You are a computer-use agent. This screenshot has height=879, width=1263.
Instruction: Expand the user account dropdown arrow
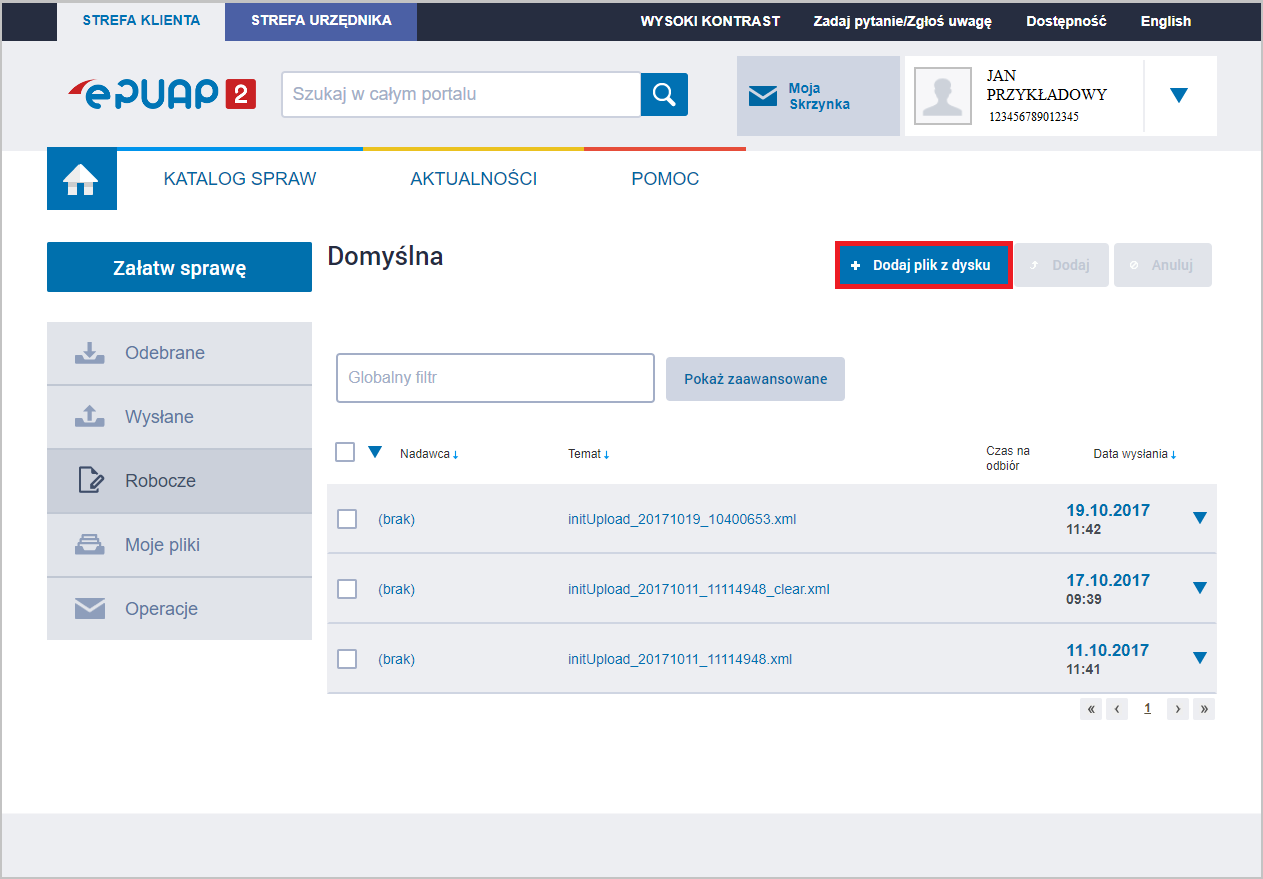click(1179, 95)
